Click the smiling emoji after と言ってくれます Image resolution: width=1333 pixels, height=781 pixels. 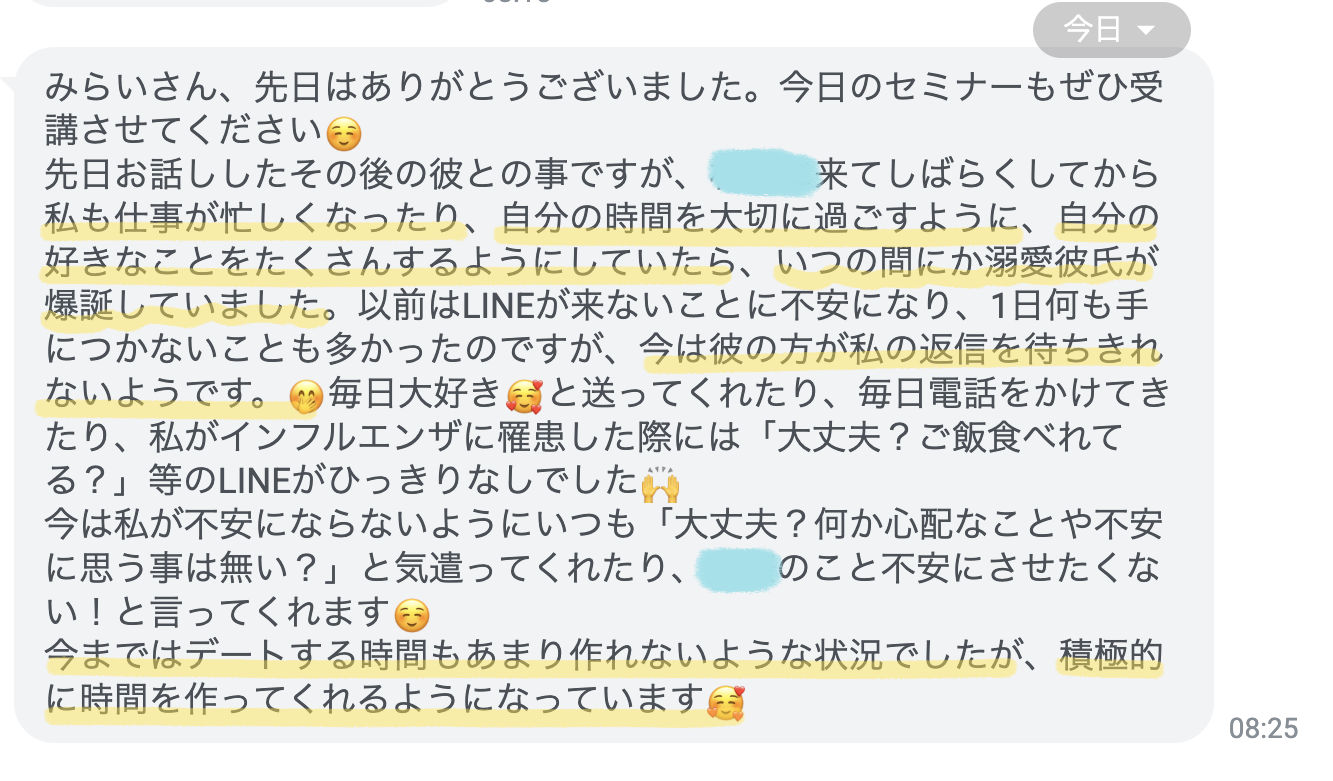click(411, 610)
